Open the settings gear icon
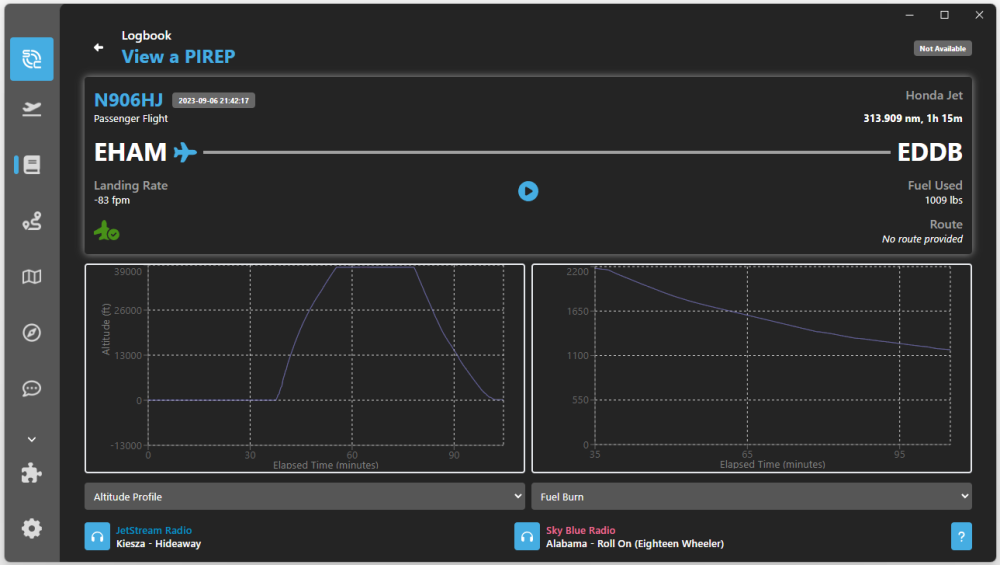The width and height of the screenshot is (1000, 565). pyautogui.click(x=32, y=528)
